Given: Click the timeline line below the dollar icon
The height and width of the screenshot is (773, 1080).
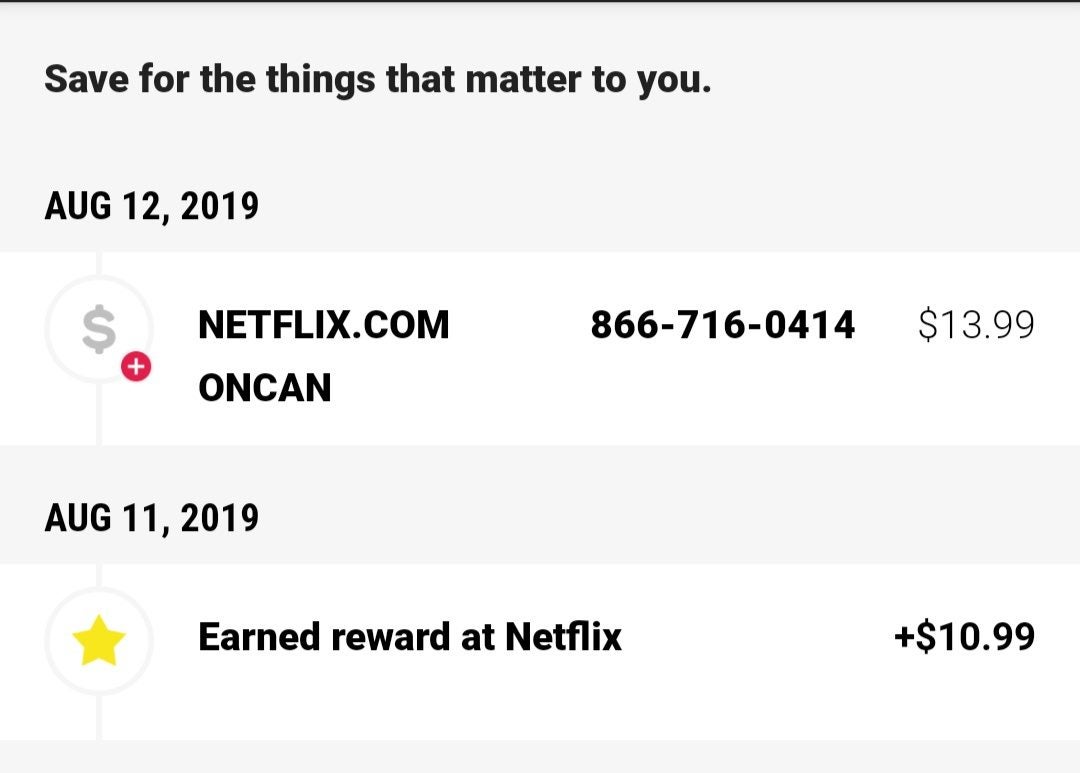Looking at the screenshot, I should [99, 418].
